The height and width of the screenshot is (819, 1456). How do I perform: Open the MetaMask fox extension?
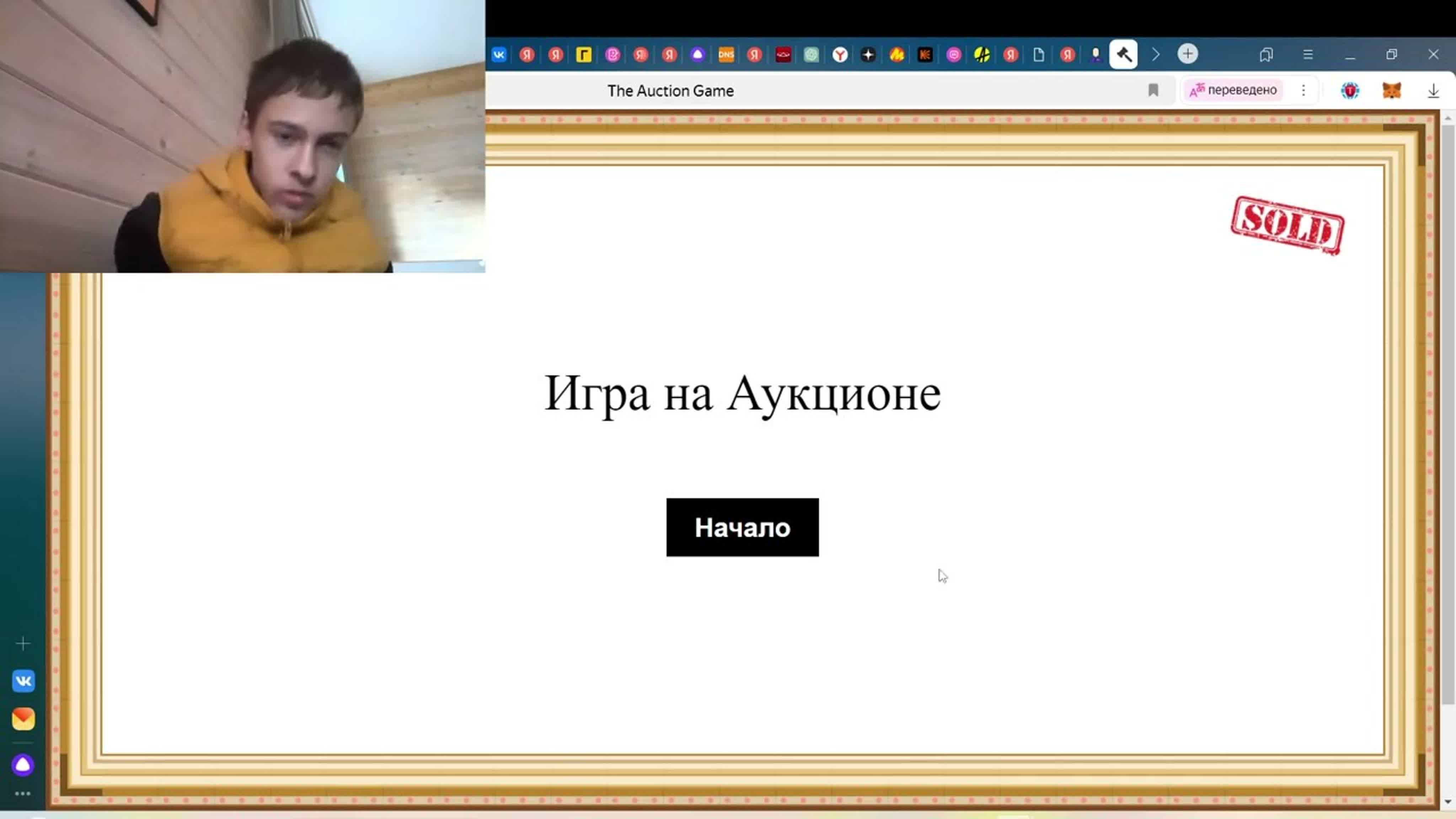1392,90
